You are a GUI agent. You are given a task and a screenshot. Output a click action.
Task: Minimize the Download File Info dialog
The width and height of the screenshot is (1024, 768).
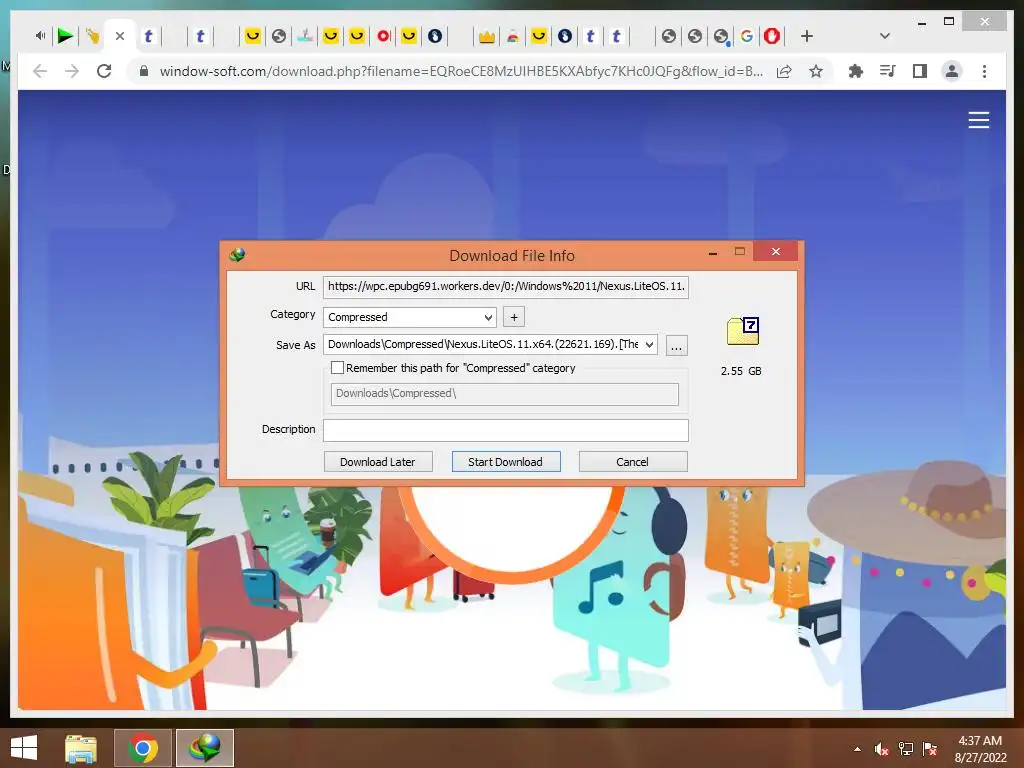pos(713,252)
